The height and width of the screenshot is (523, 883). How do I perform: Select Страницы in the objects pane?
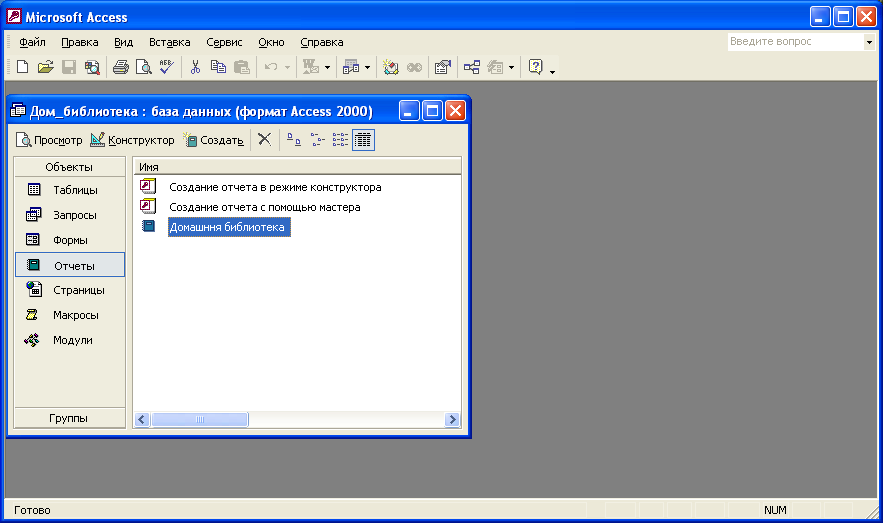pos(70,290)
